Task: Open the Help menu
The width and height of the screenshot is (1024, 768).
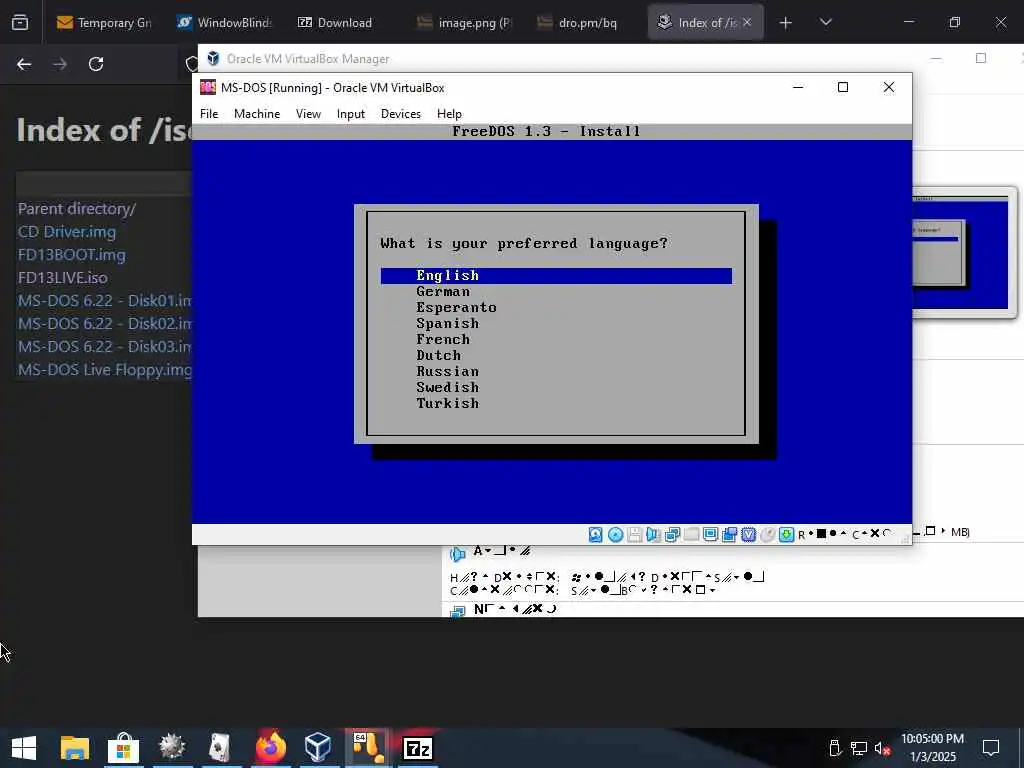Action: click(x=449, y=114)
